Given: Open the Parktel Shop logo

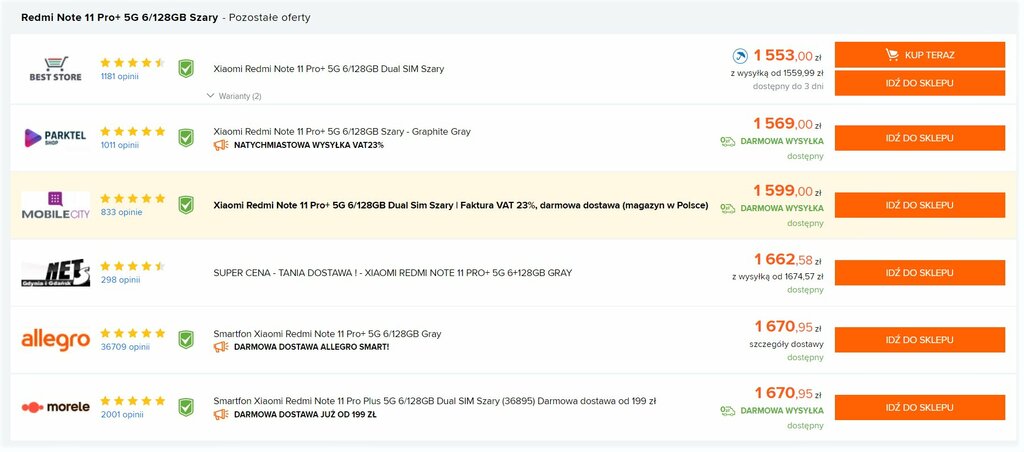Looking at the screenshot, I should [x=56, y=138].
